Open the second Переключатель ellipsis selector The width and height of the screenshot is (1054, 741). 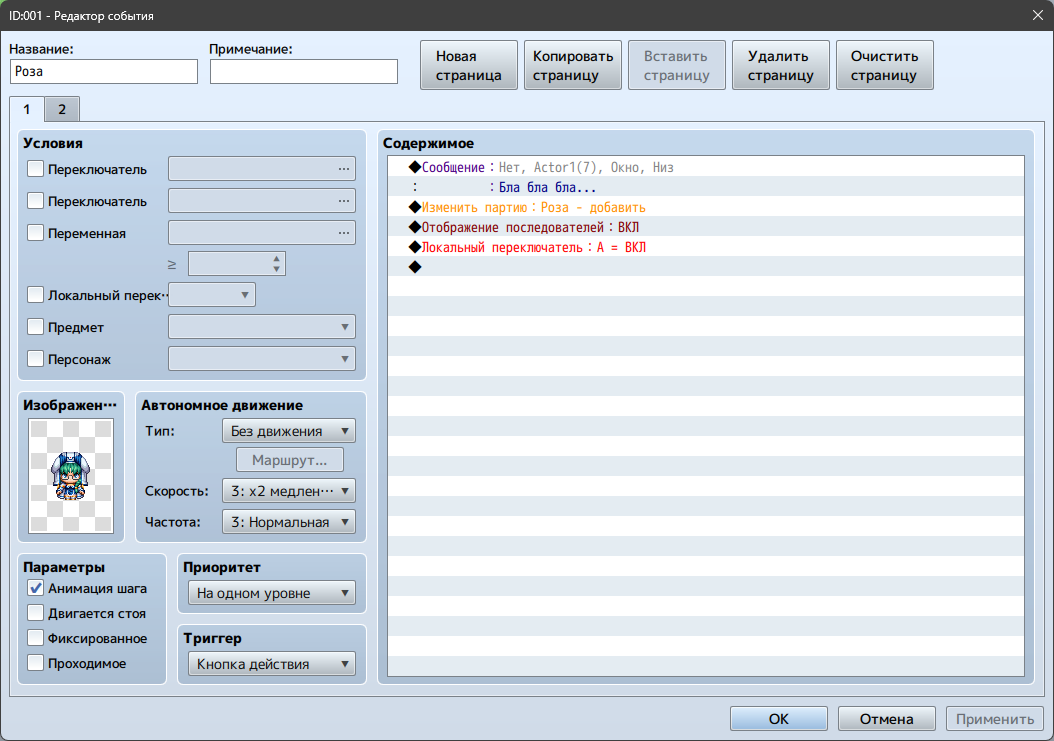click(x=343, y=200)
